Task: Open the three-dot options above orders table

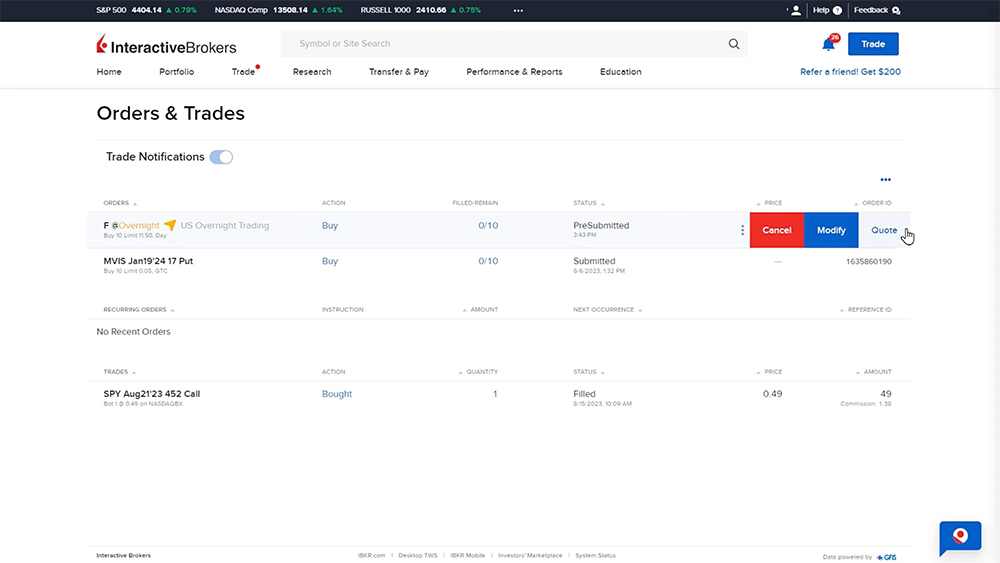Action: (885, 180)
